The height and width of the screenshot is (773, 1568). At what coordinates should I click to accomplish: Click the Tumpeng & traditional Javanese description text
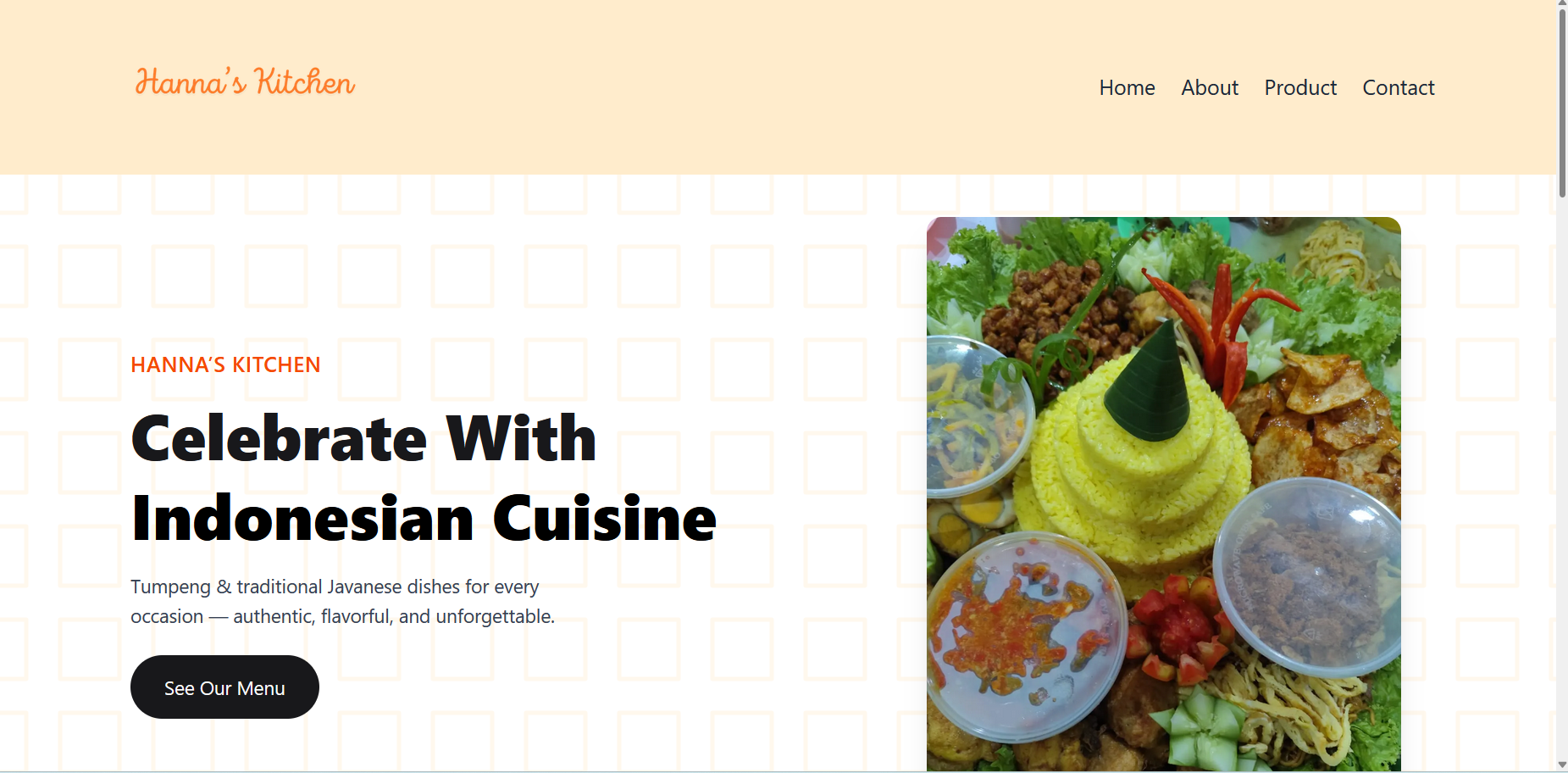tap(342, 602)
